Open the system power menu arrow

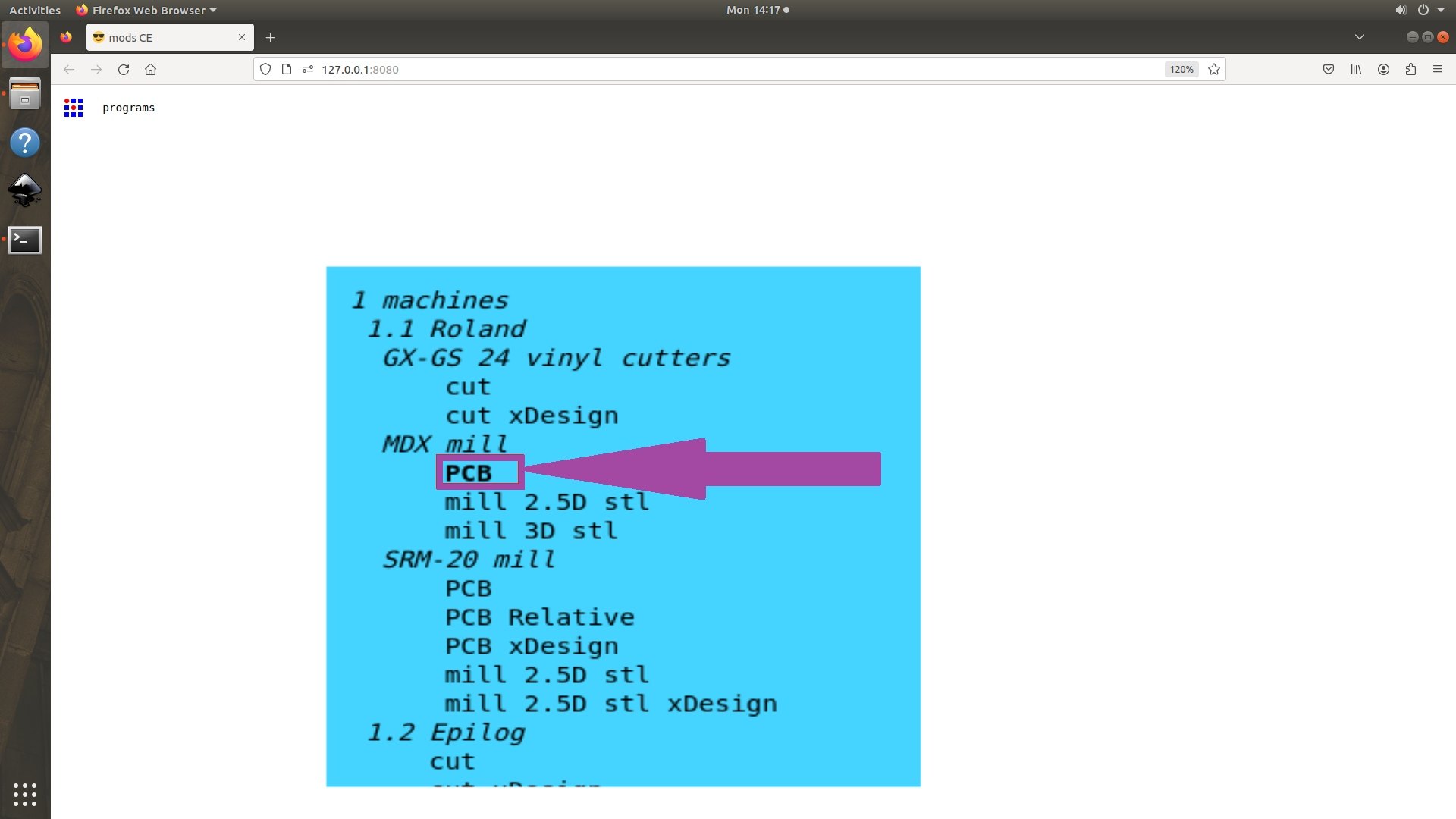pos(1441,10)
